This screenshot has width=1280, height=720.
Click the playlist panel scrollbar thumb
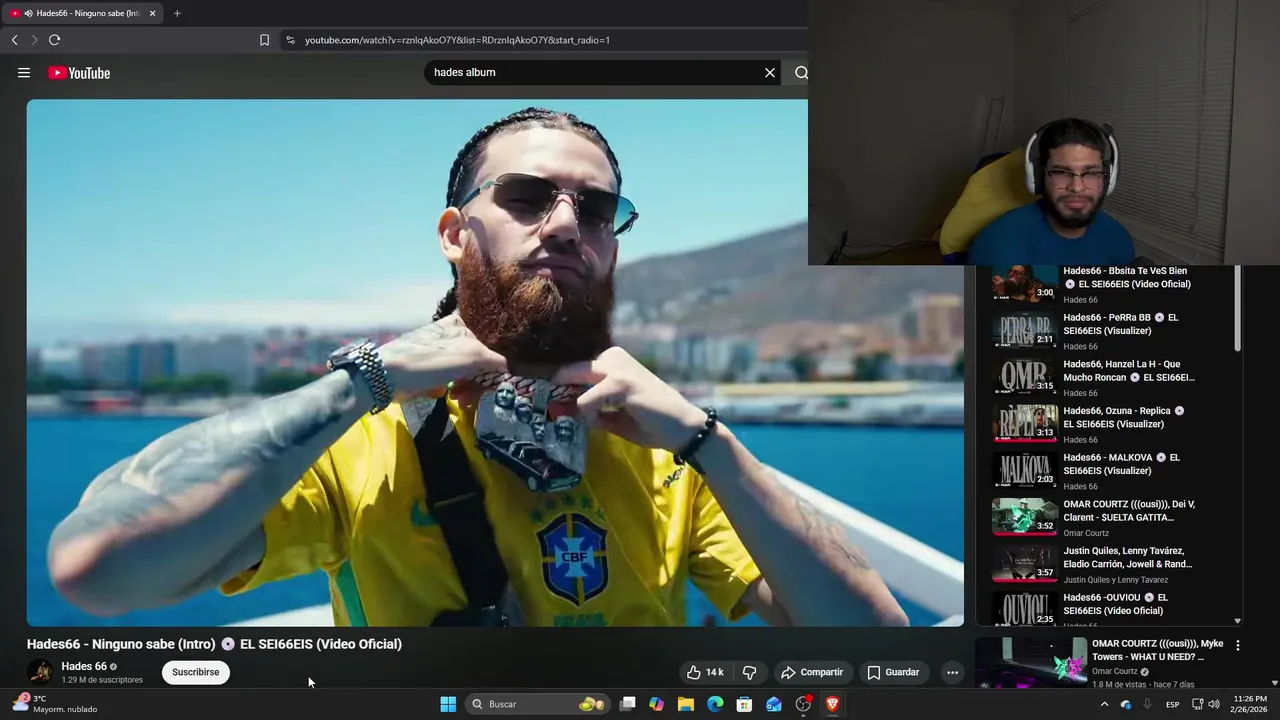1238,308
